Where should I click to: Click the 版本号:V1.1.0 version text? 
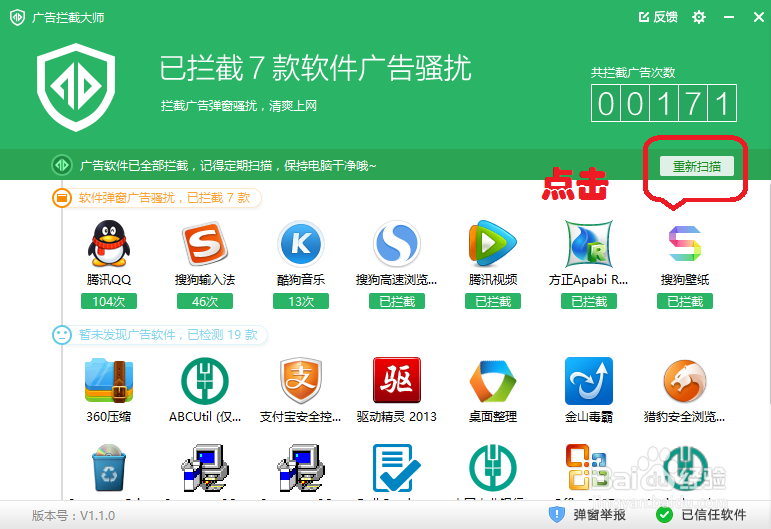[73, 515]
